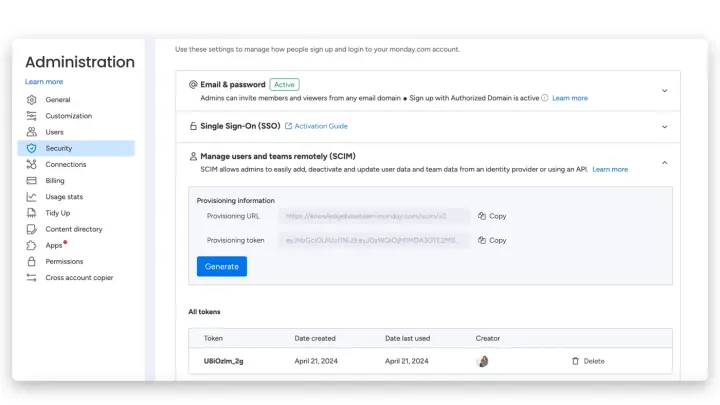720x405 pixels.
Task: Expand the Single Sign-On (SSO) section
Action: (x=664, y=127)
